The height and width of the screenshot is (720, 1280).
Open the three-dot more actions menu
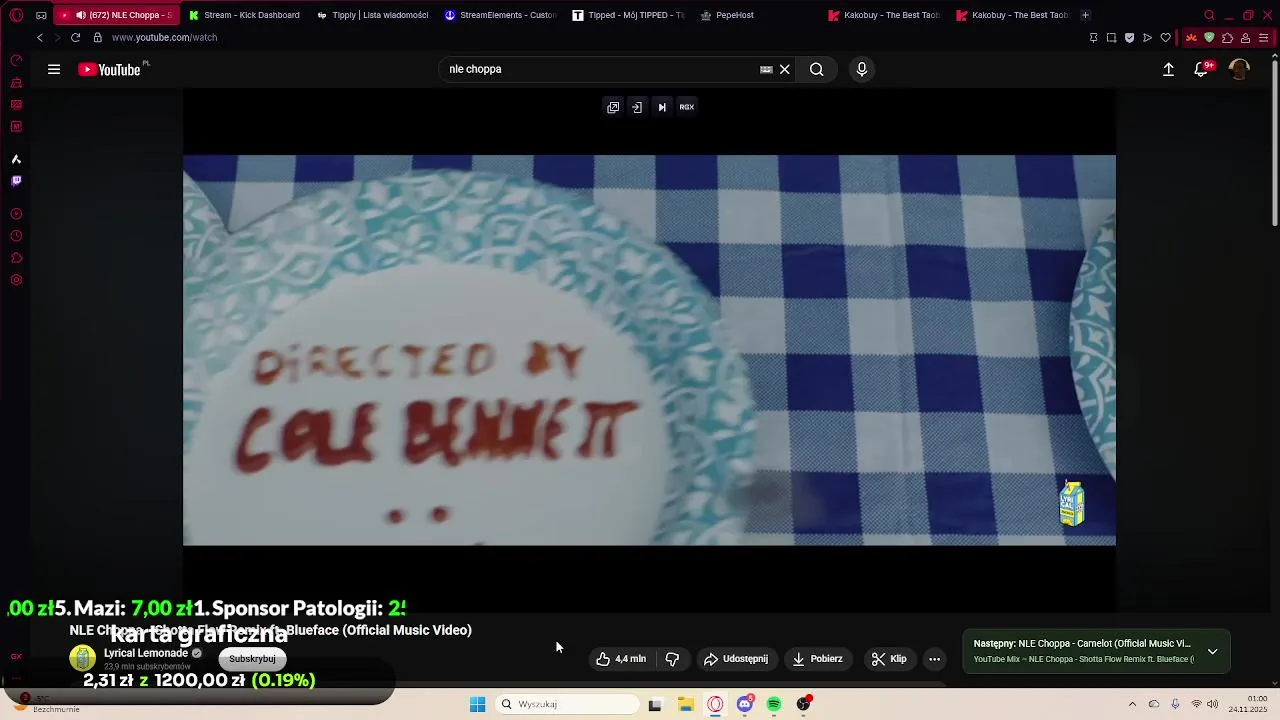click(934, 659)
